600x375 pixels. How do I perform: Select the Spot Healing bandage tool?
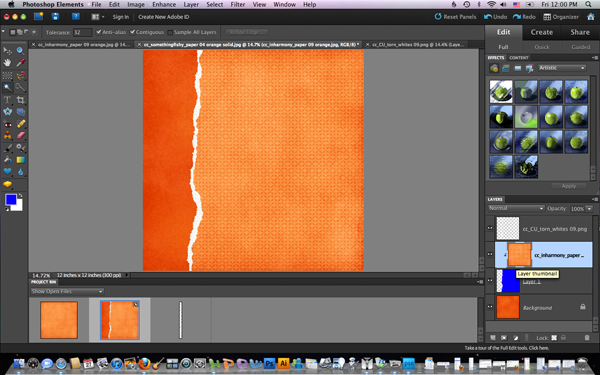[x=20, y=124]
